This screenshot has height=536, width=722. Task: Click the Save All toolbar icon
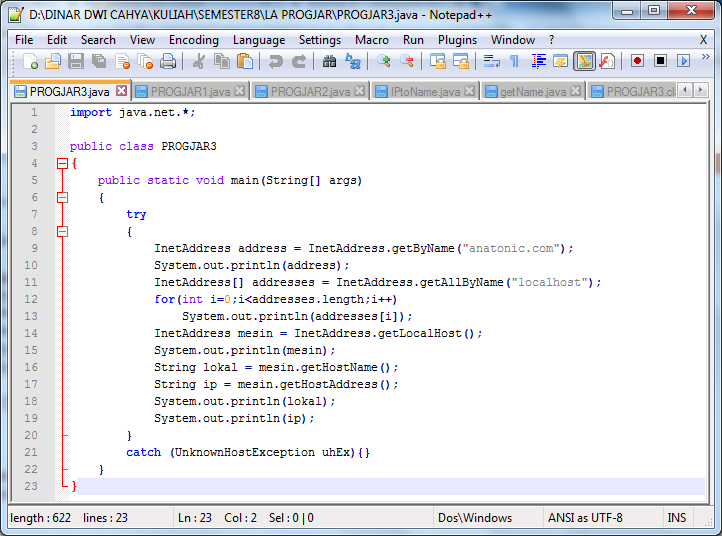(99, 61)
